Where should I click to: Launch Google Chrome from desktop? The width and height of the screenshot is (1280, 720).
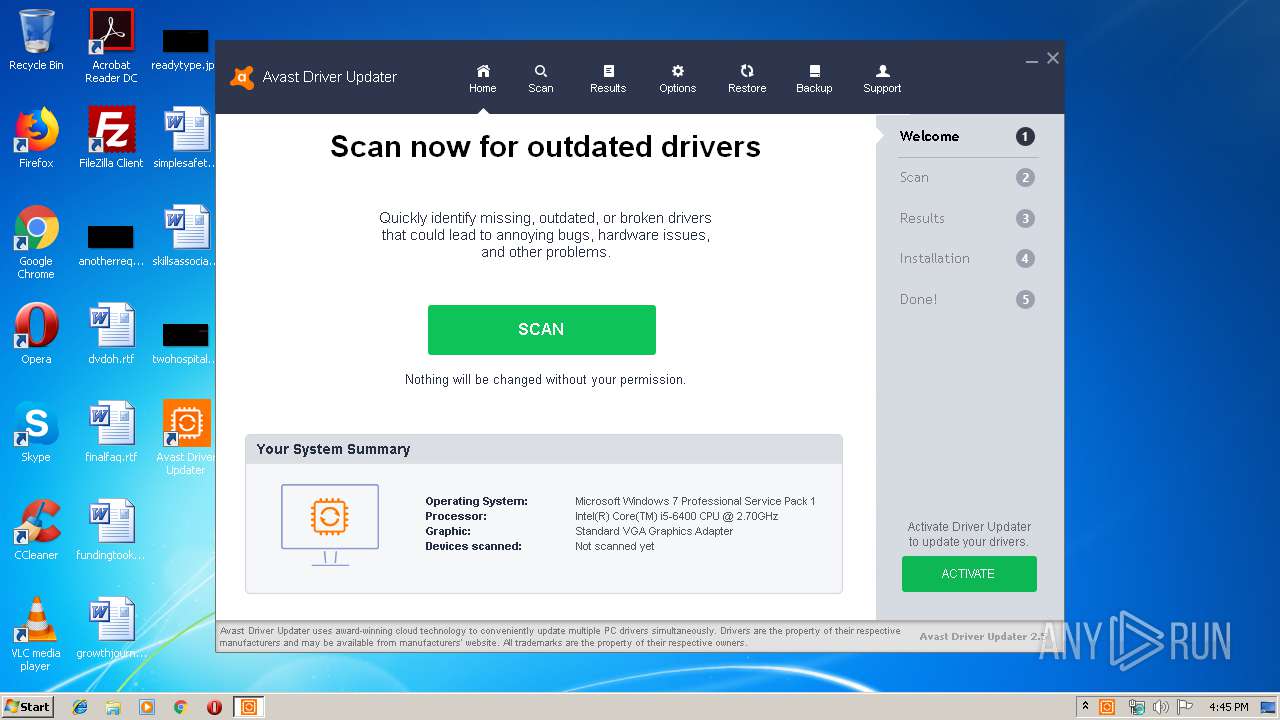(x=36, y=242)
